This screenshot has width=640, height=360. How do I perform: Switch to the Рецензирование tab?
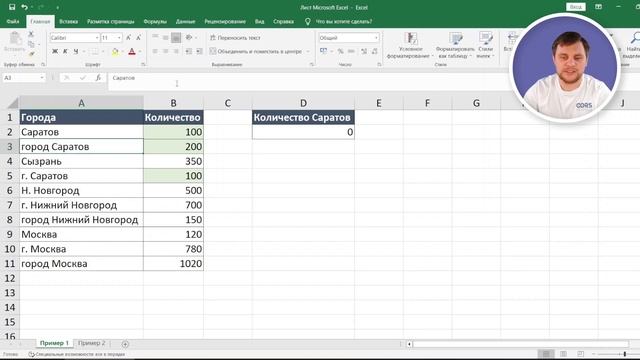(225, 21)
